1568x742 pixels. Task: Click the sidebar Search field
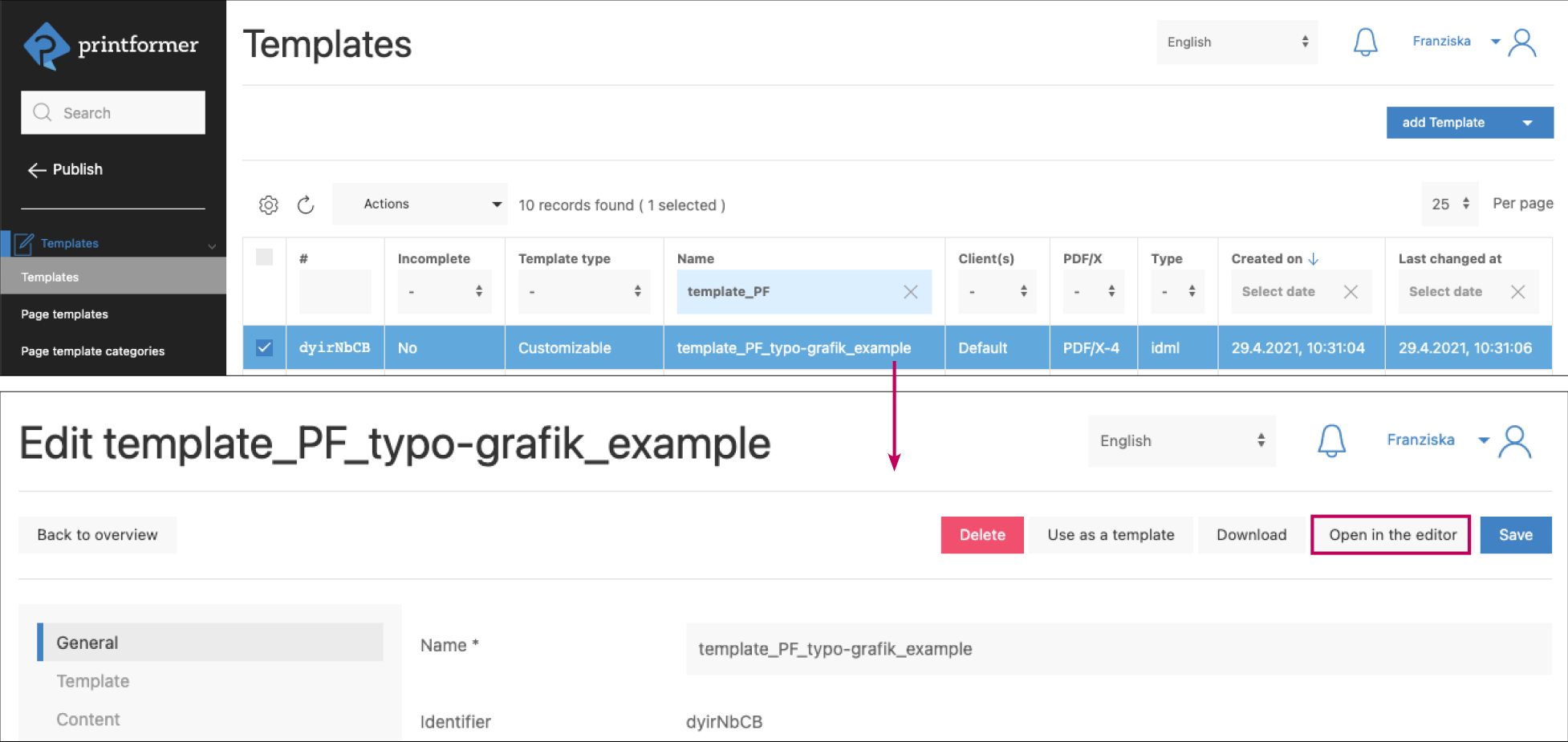(x=113, y=113)
